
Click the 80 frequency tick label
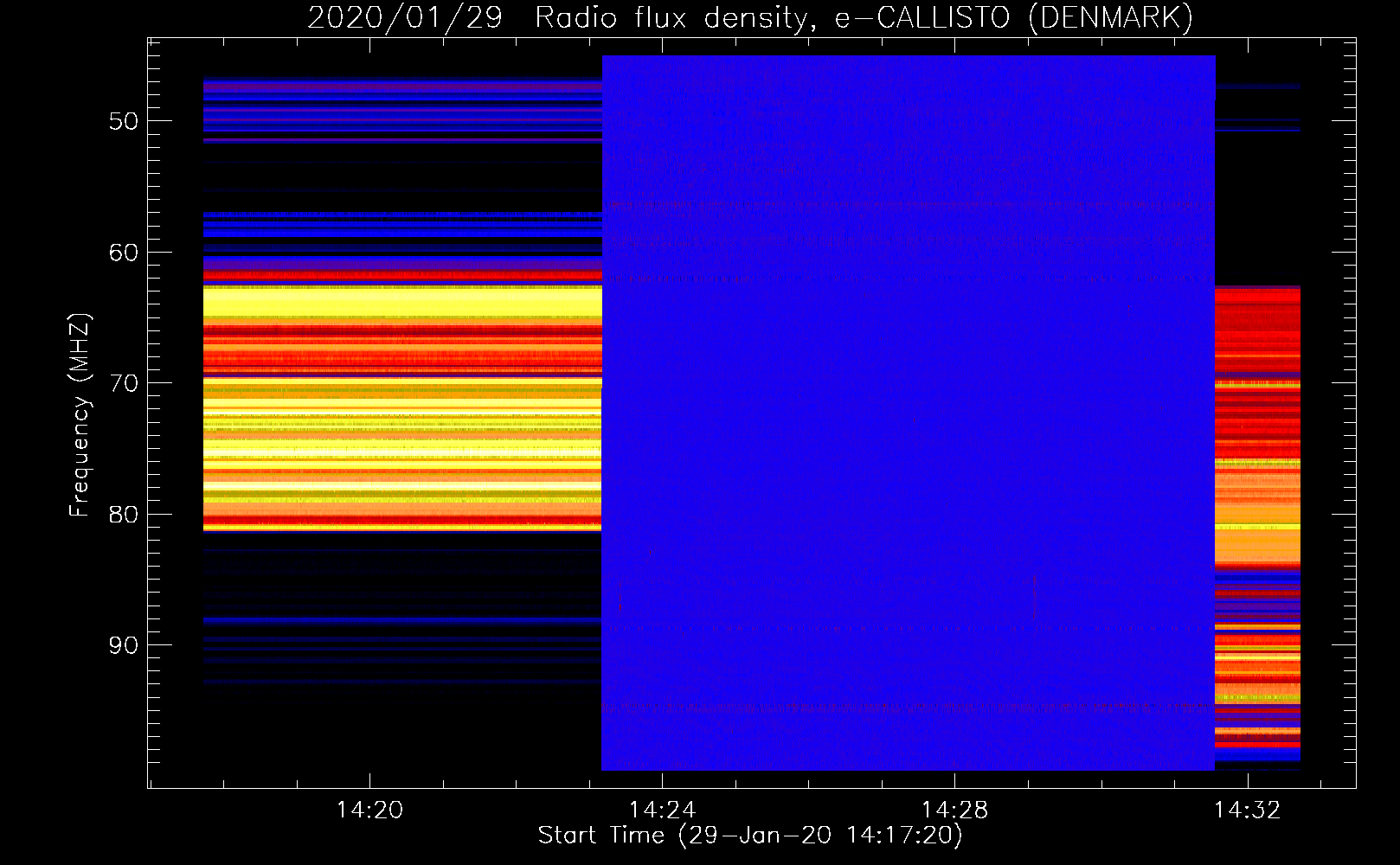point(124,514)
